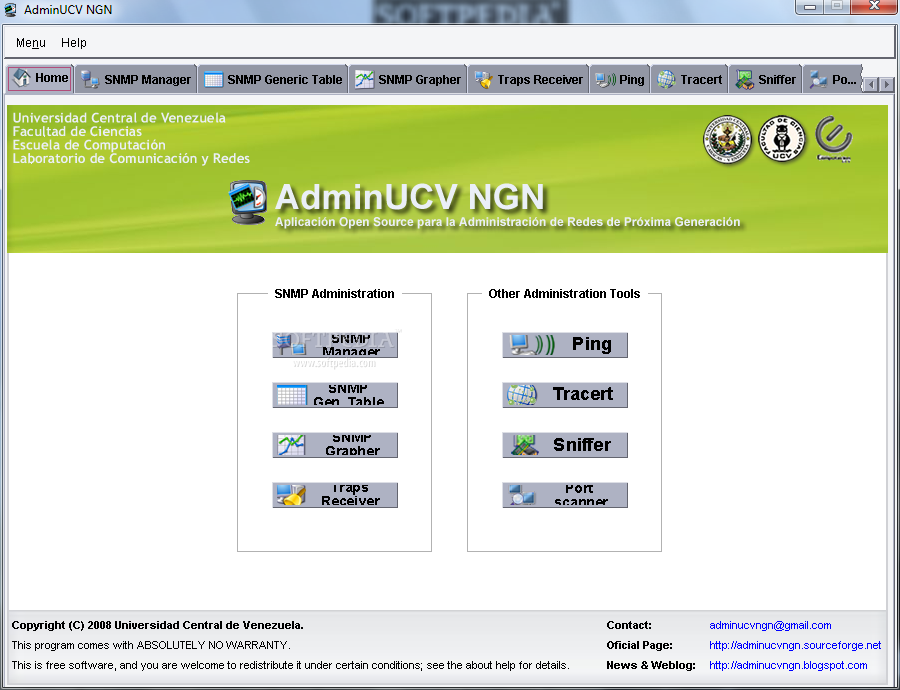
Task: Click the globe icon on Tracert tab
Action: pos(666,80)
